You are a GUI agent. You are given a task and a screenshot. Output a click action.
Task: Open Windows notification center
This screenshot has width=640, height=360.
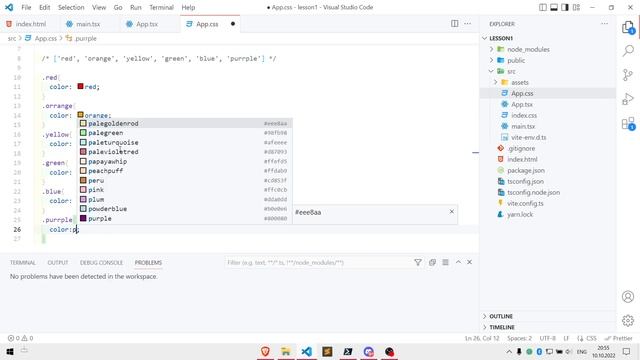click(627, 351)
